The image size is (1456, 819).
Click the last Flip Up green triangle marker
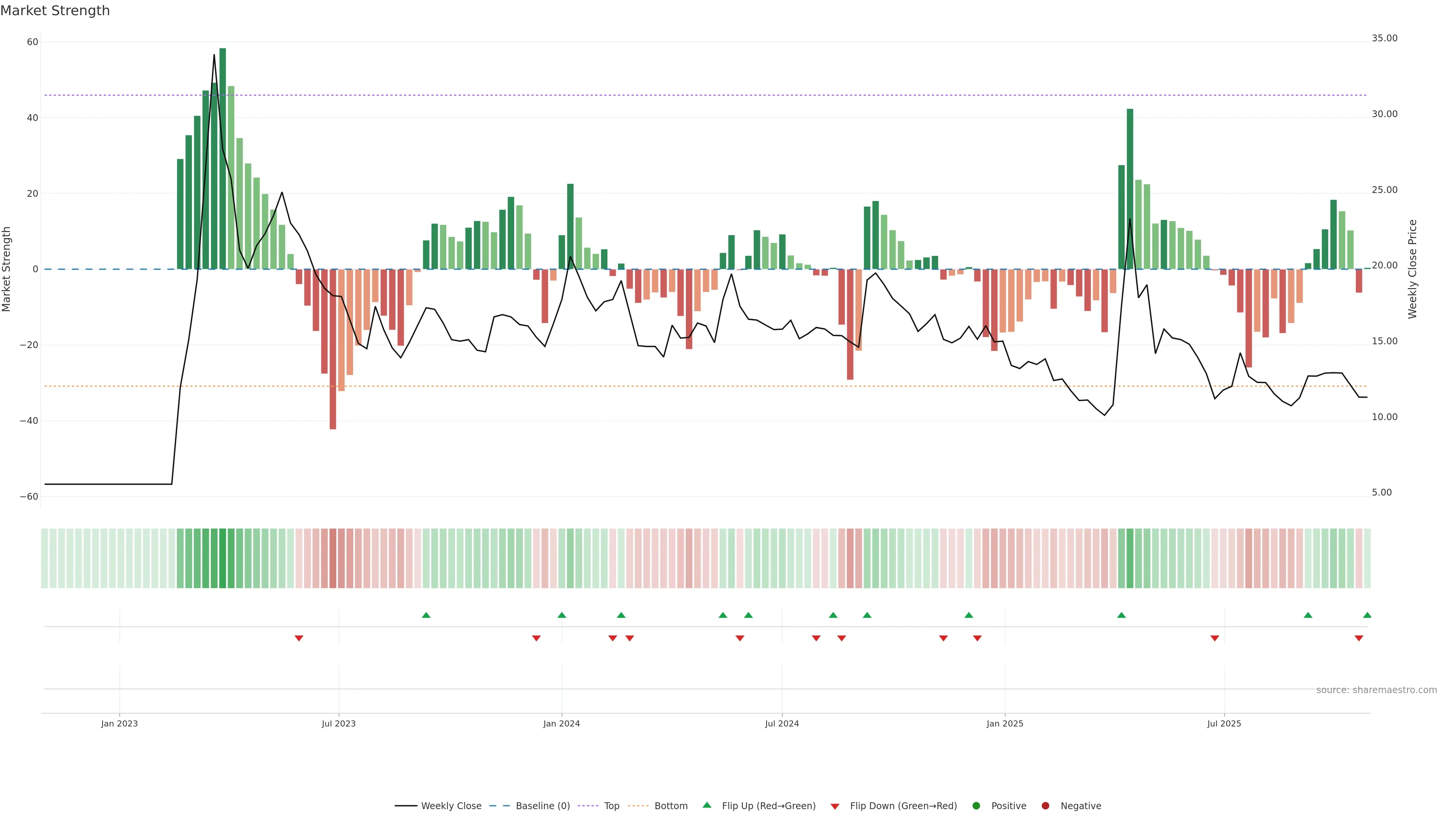[x=1367, y=615]
